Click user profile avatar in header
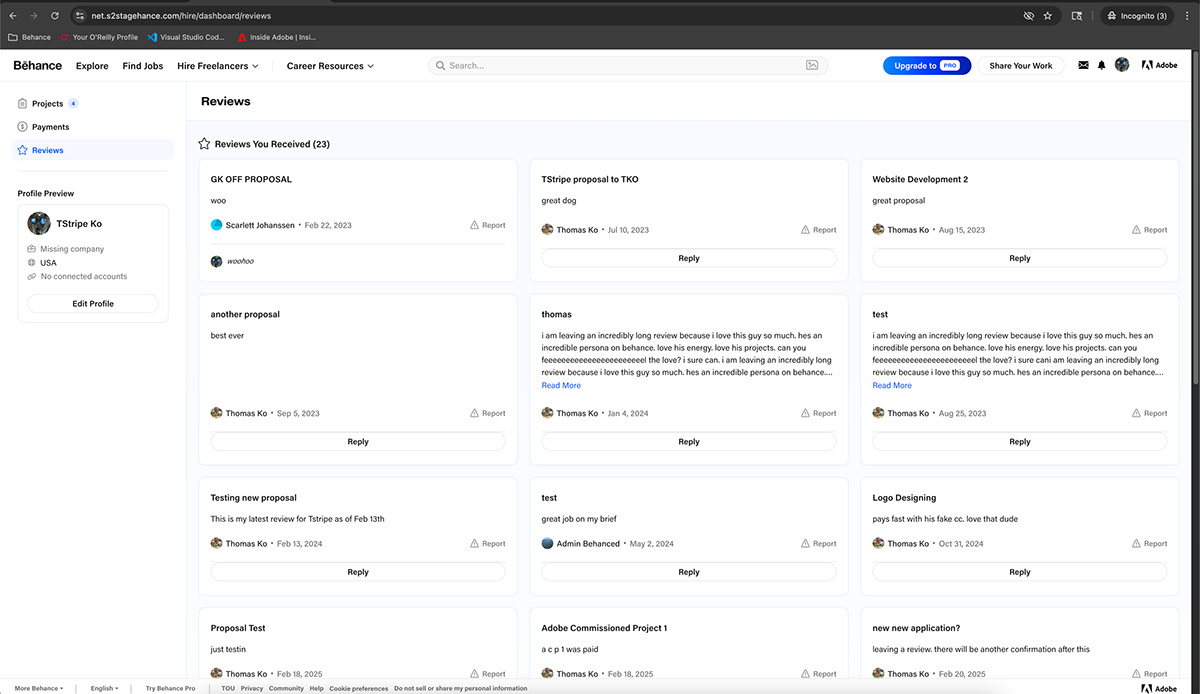The height and width of the screenshot is (694, 1200). [x=1122, y=65]
